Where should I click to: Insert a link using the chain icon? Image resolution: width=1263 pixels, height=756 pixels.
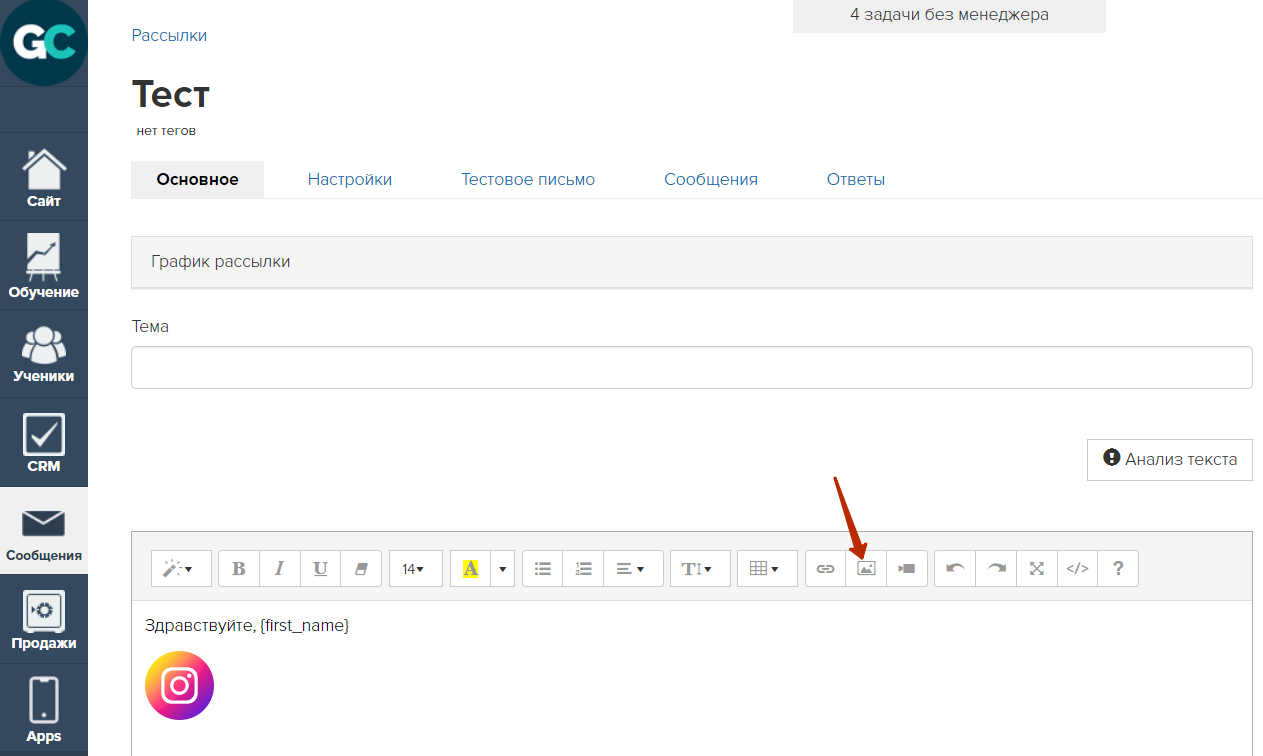point(825,568)
